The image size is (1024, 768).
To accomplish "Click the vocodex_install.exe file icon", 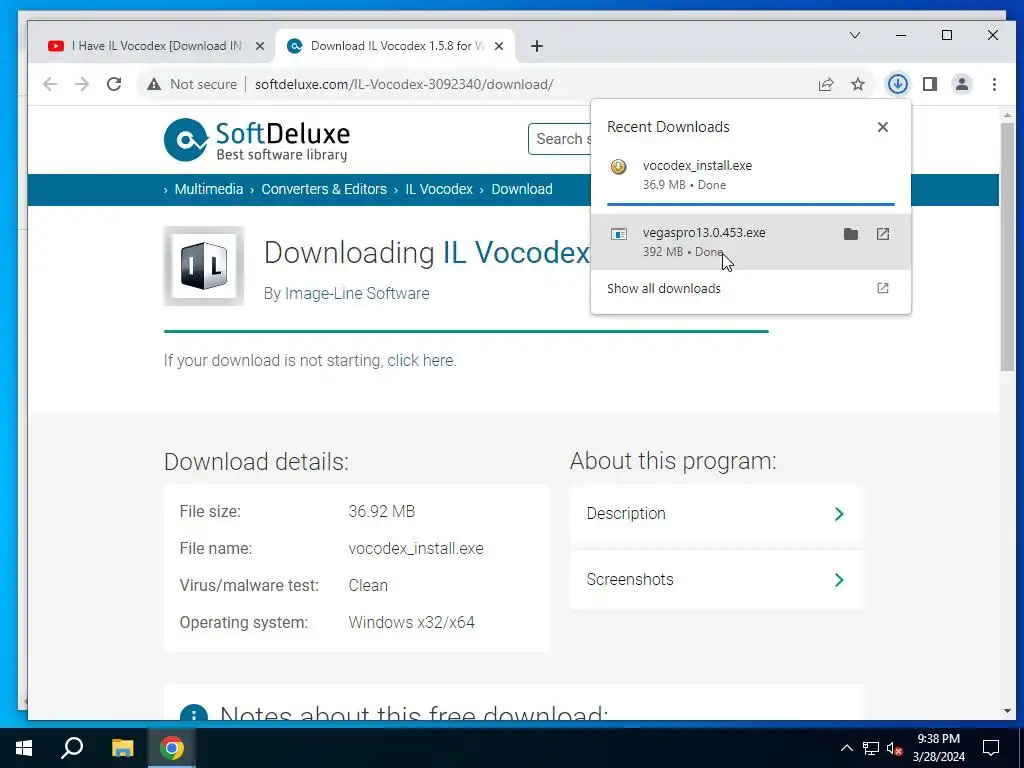I will pos(618,167).
